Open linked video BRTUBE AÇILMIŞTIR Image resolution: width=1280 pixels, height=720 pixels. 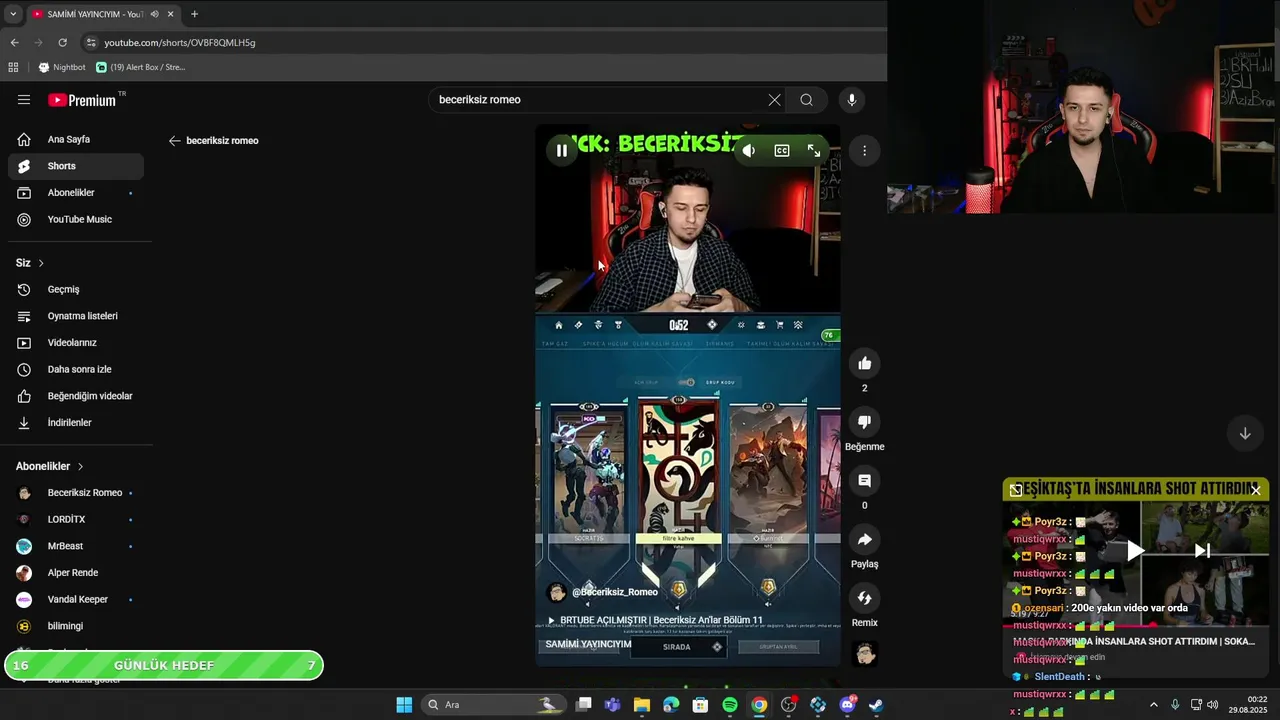(655, 620)
